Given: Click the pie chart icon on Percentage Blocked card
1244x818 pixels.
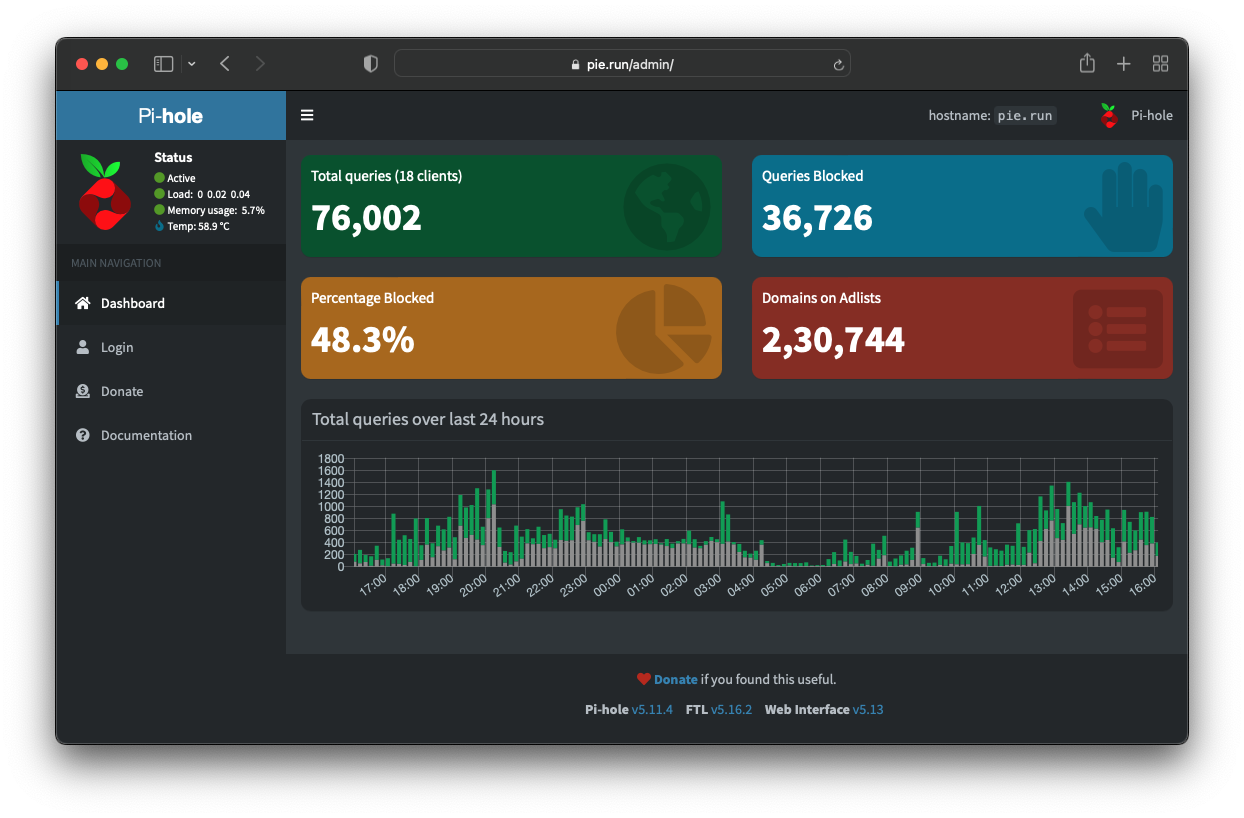Looking at the screenshot, I should click(664, 329).
